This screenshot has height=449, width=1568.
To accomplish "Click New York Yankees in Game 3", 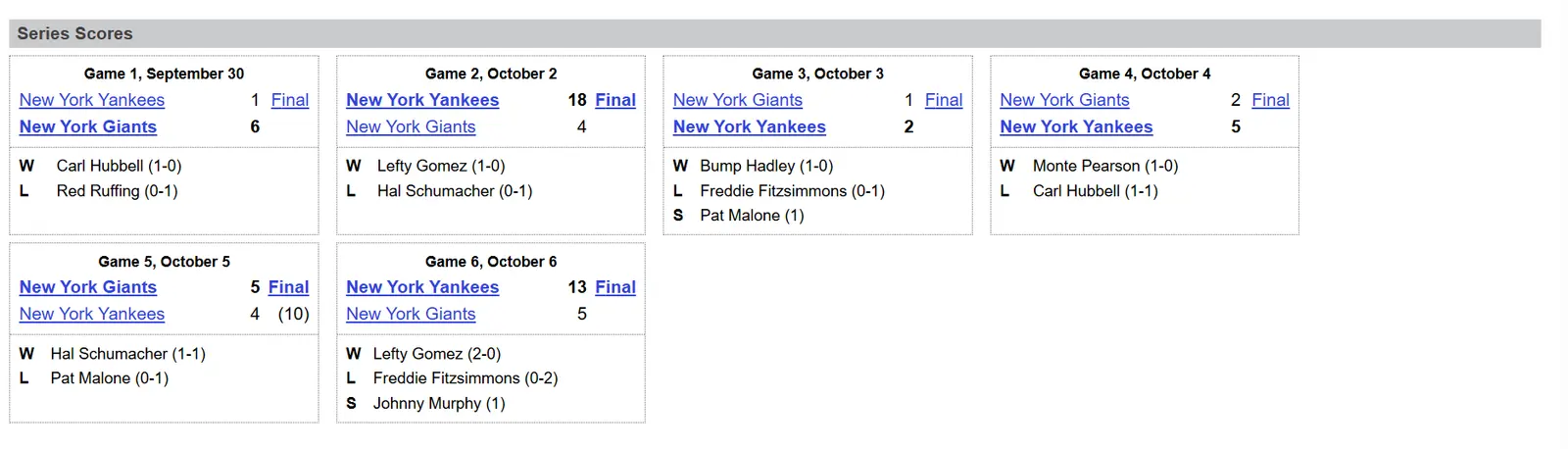I will 750,126.
